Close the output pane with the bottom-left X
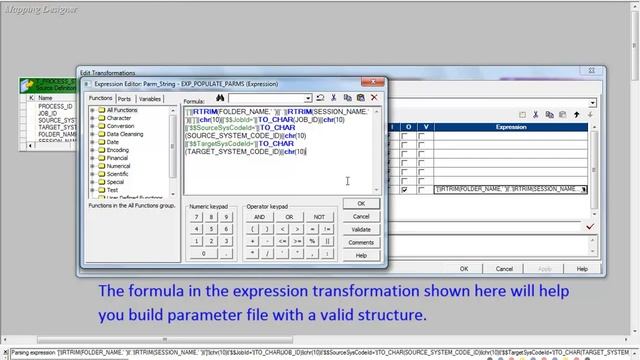 (5, 352)
